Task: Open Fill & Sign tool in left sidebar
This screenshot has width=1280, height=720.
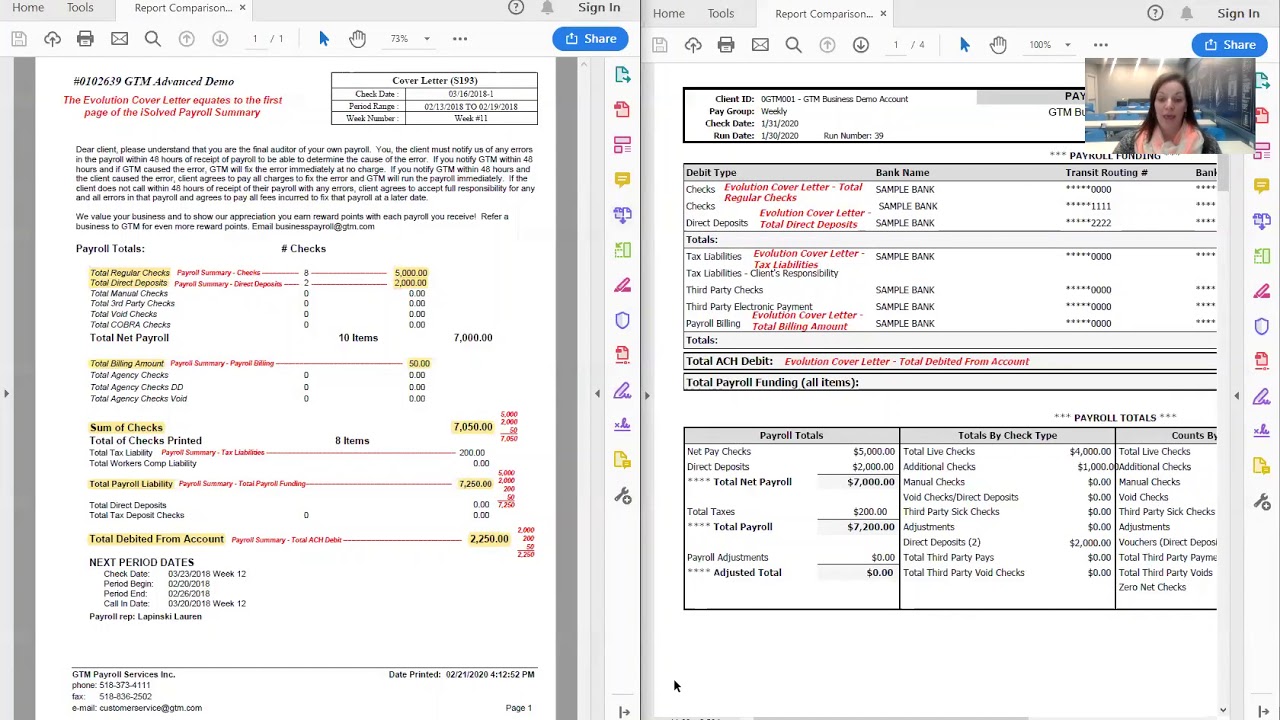Action: click(x=622, y=391)
